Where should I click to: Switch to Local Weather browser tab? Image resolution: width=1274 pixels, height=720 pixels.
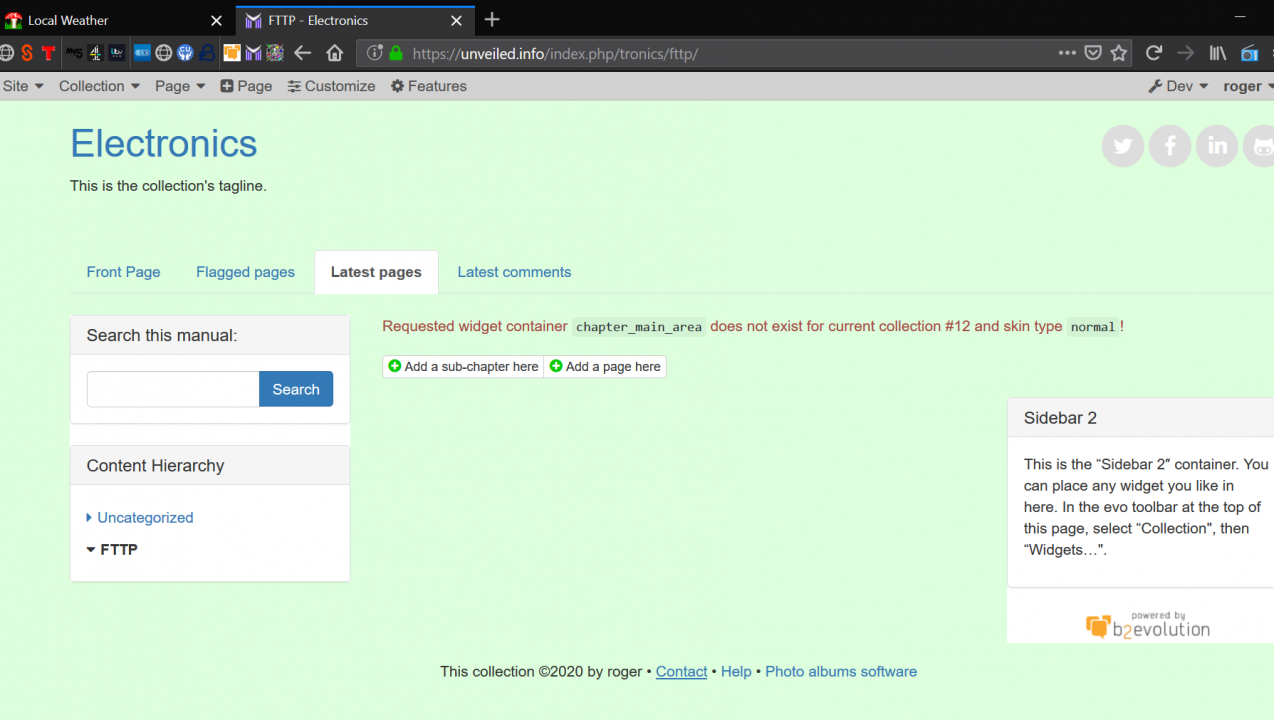118,20
